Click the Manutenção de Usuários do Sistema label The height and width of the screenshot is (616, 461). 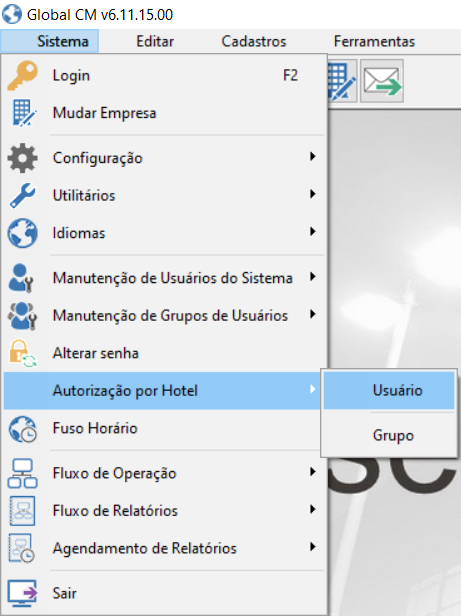[x=173, y=278]
